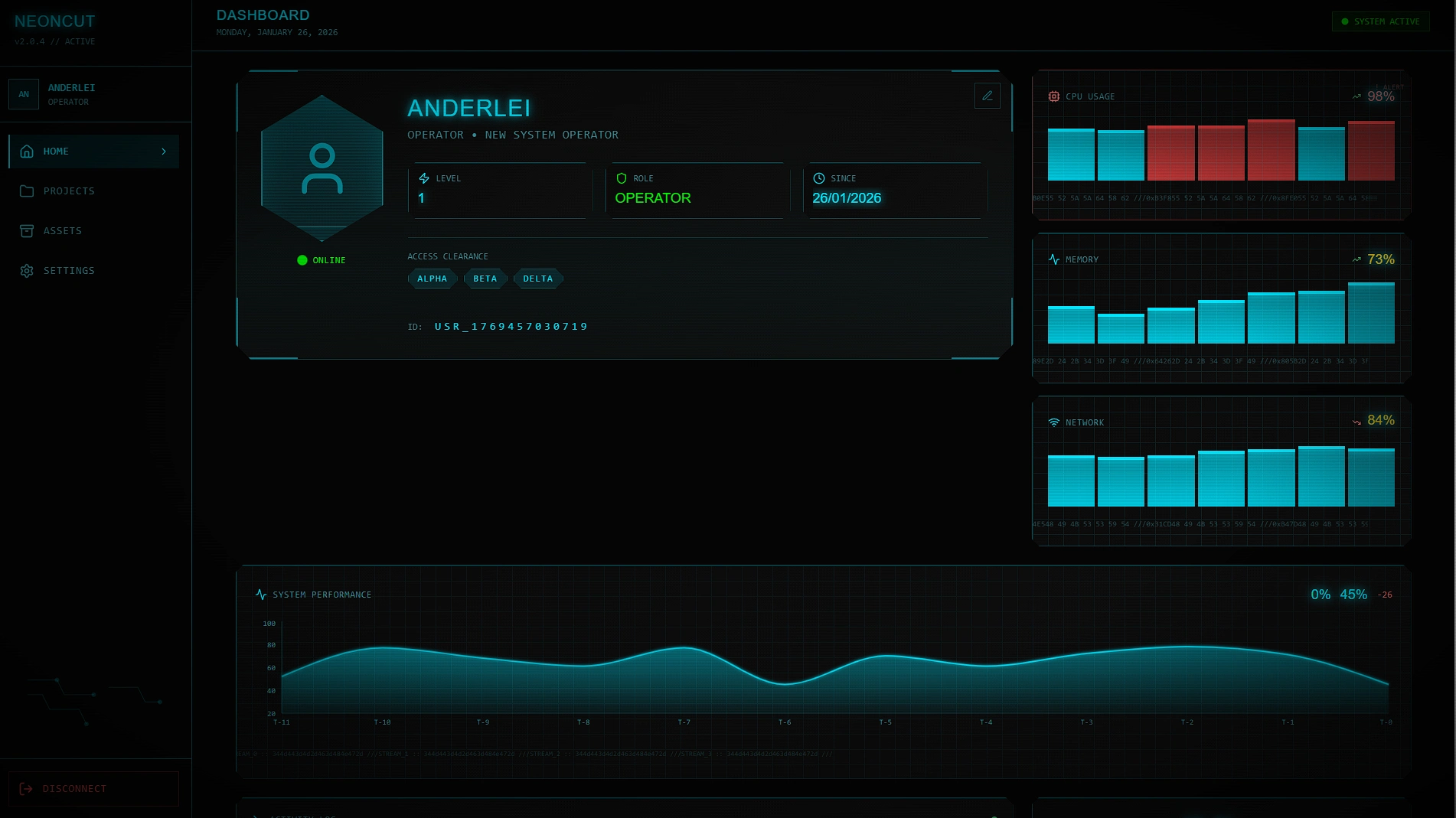The width and height of the screenshot is (1456, 818).
Task: Go to the HOME section
Action: (x=93, y=152)
